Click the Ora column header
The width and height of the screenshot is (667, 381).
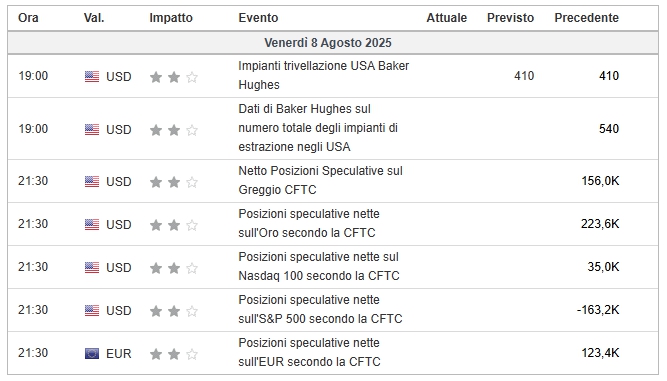click(28, 18)
